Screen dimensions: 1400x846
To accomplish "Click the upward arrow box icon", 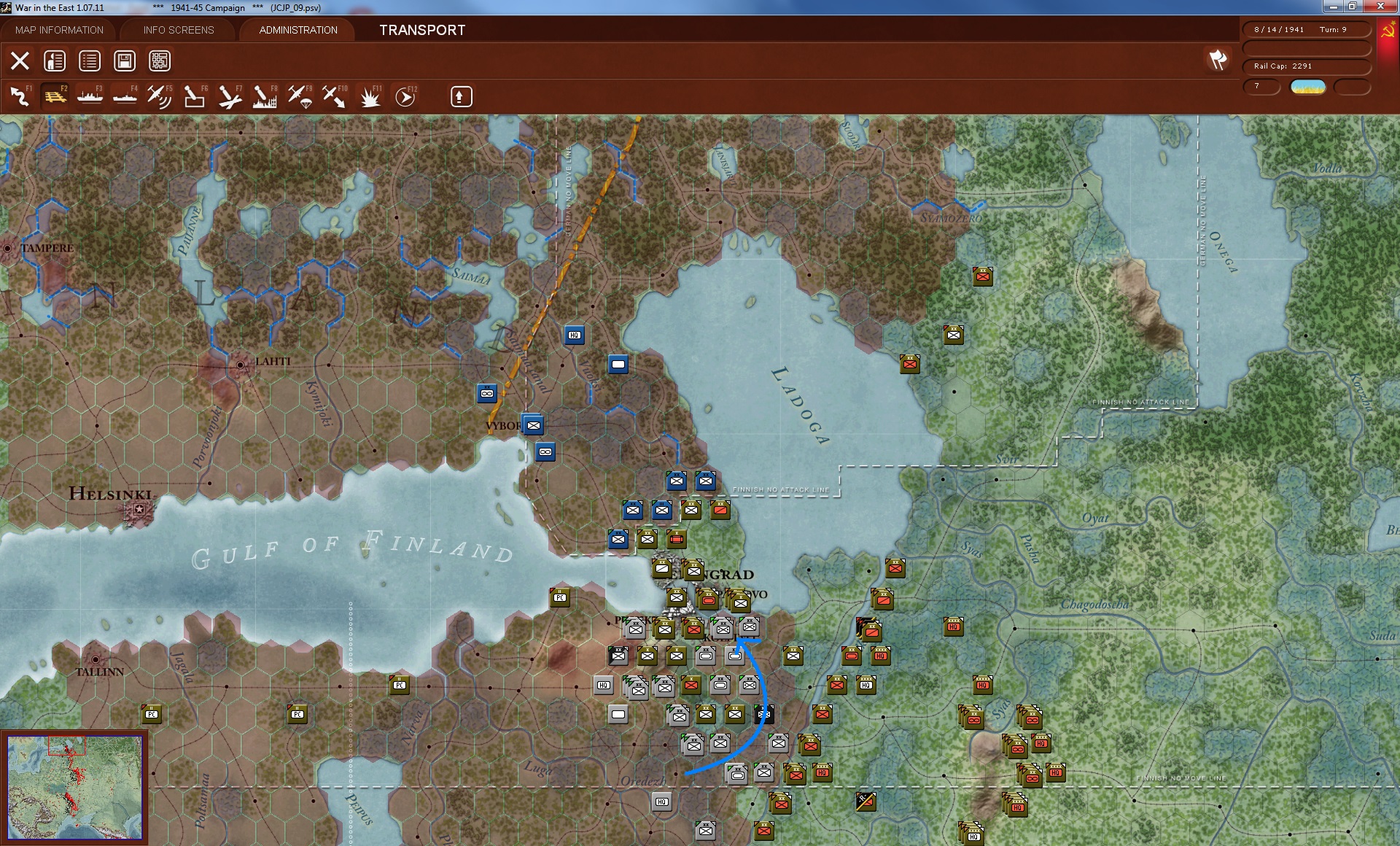I will (461, 96).
